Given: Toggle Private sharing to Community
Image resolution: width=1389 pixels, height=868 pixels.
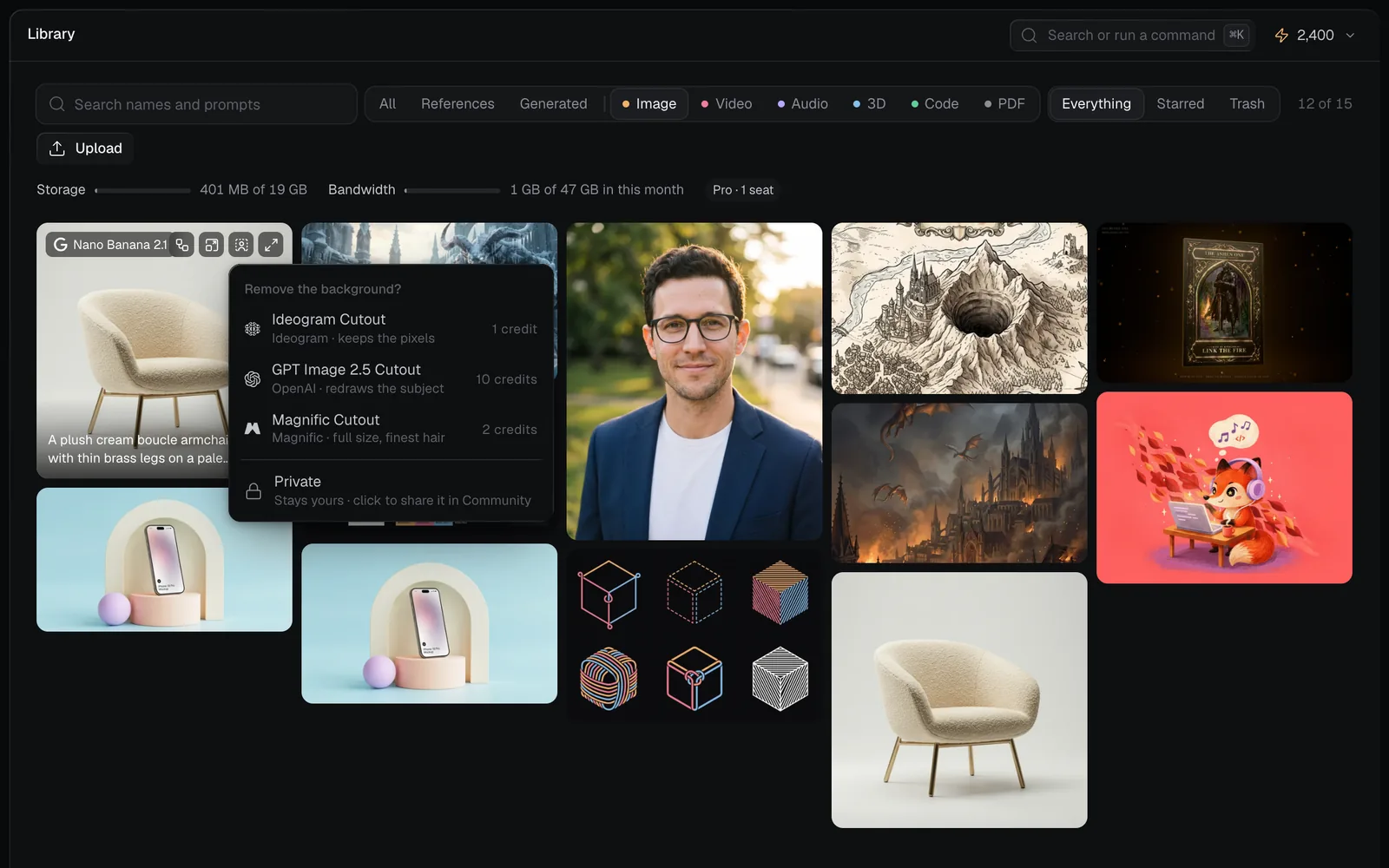Looking at the screenshot, I should (x=391, y=490).
